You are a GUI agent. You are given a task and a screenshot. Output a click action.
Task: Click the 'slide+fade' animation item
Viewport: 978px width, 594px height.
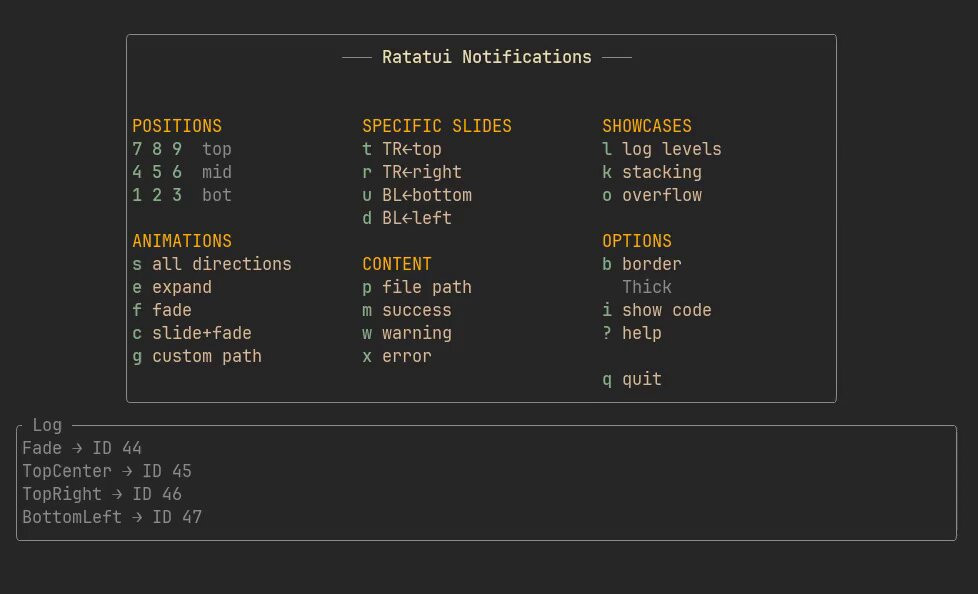[x=201, y=334]
